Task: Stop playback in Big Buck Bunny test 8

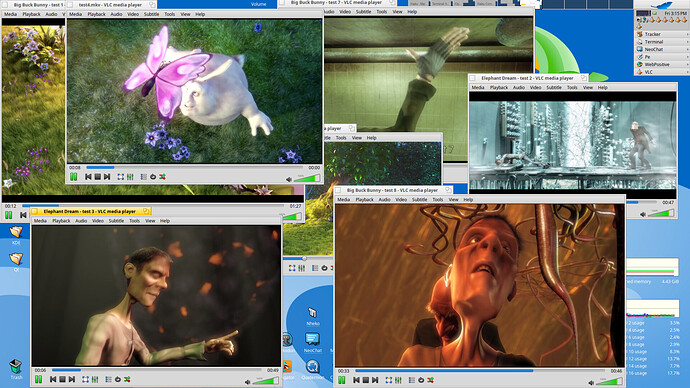Action: (365, 380)
